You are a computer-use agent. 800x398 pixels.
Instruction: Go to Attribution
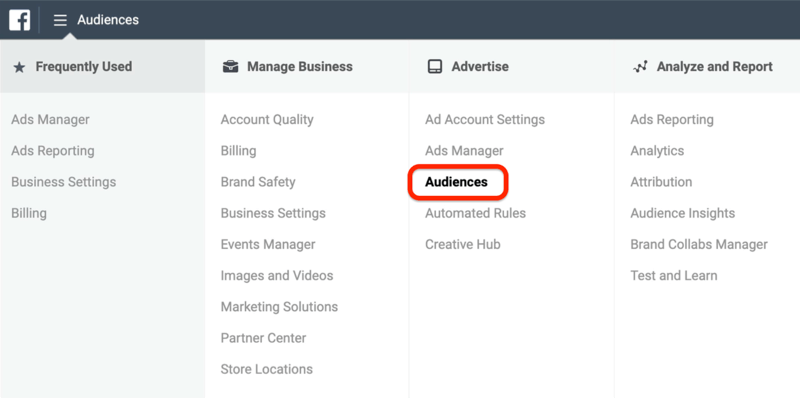click(x=661, y=182)
